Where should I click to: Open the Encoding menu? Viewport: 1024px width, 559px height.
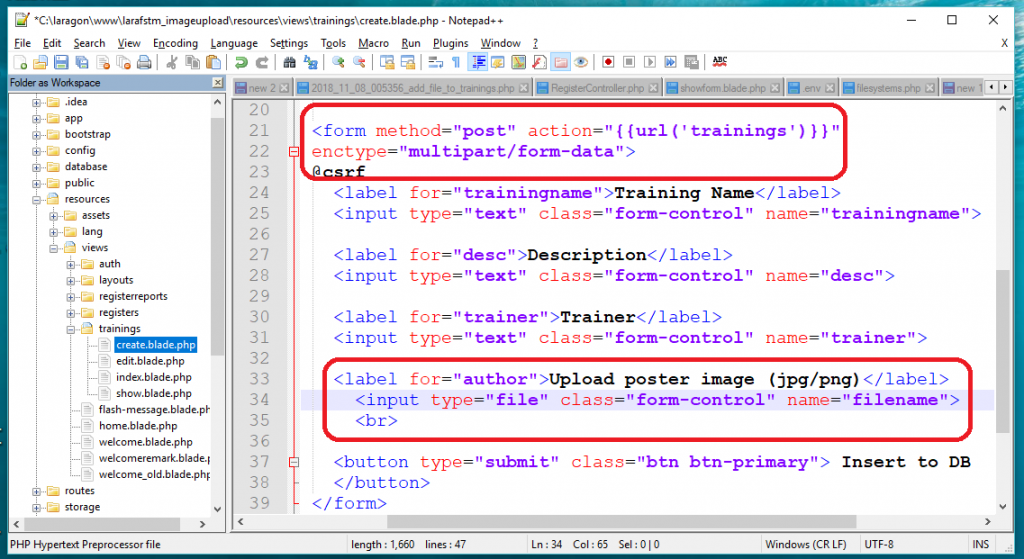[x=175, y=43]
